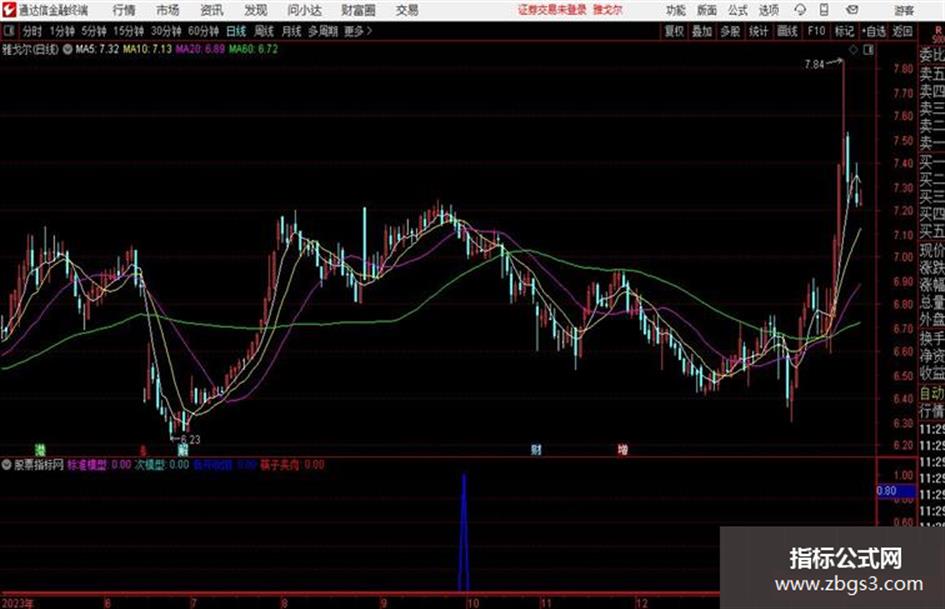Image resolution: width=945 pixels, height=609 pixels.
Task: Switch to the 5分钟 period tab
Action: 94,31
